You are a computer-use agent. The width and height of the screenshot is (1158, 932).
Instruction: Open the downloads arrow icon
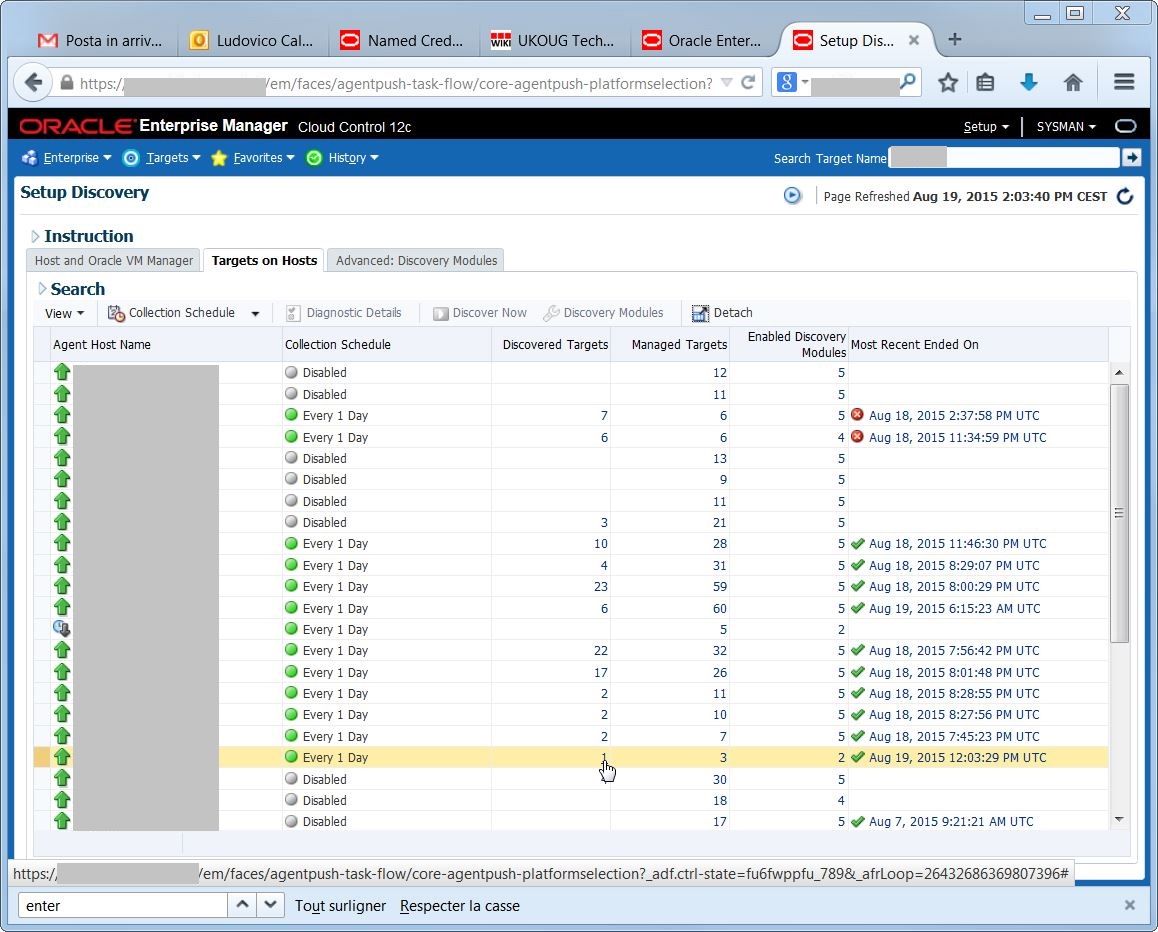1029,82
